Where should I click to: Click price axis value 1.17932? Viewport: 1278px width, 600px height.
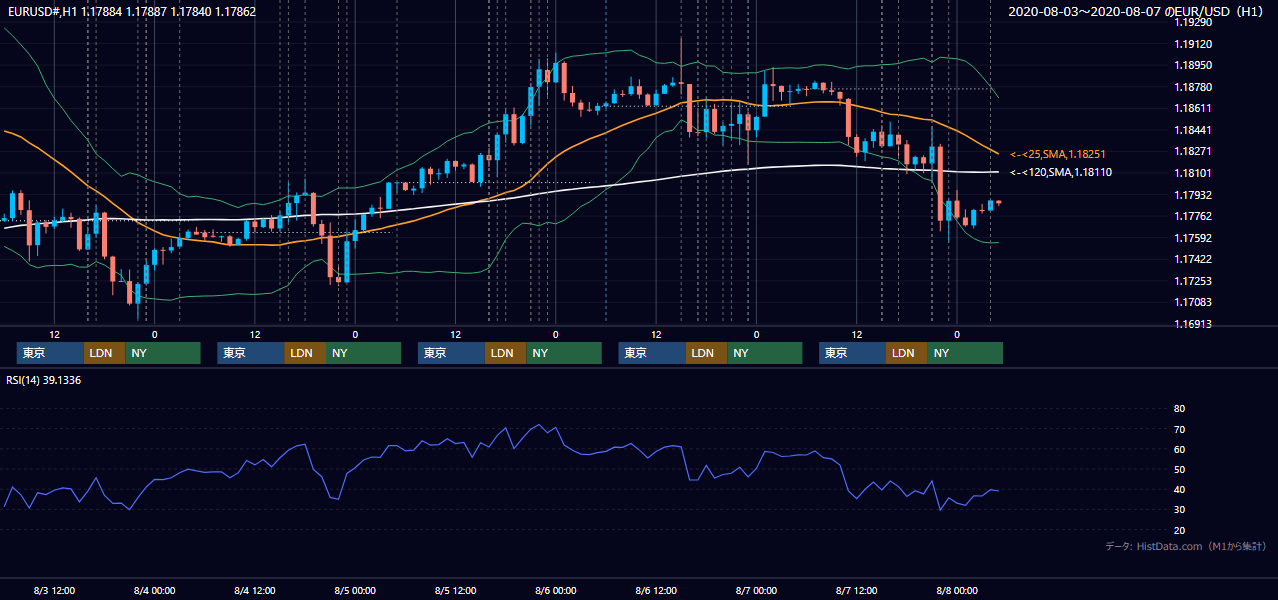click(x=1193, y=195)
